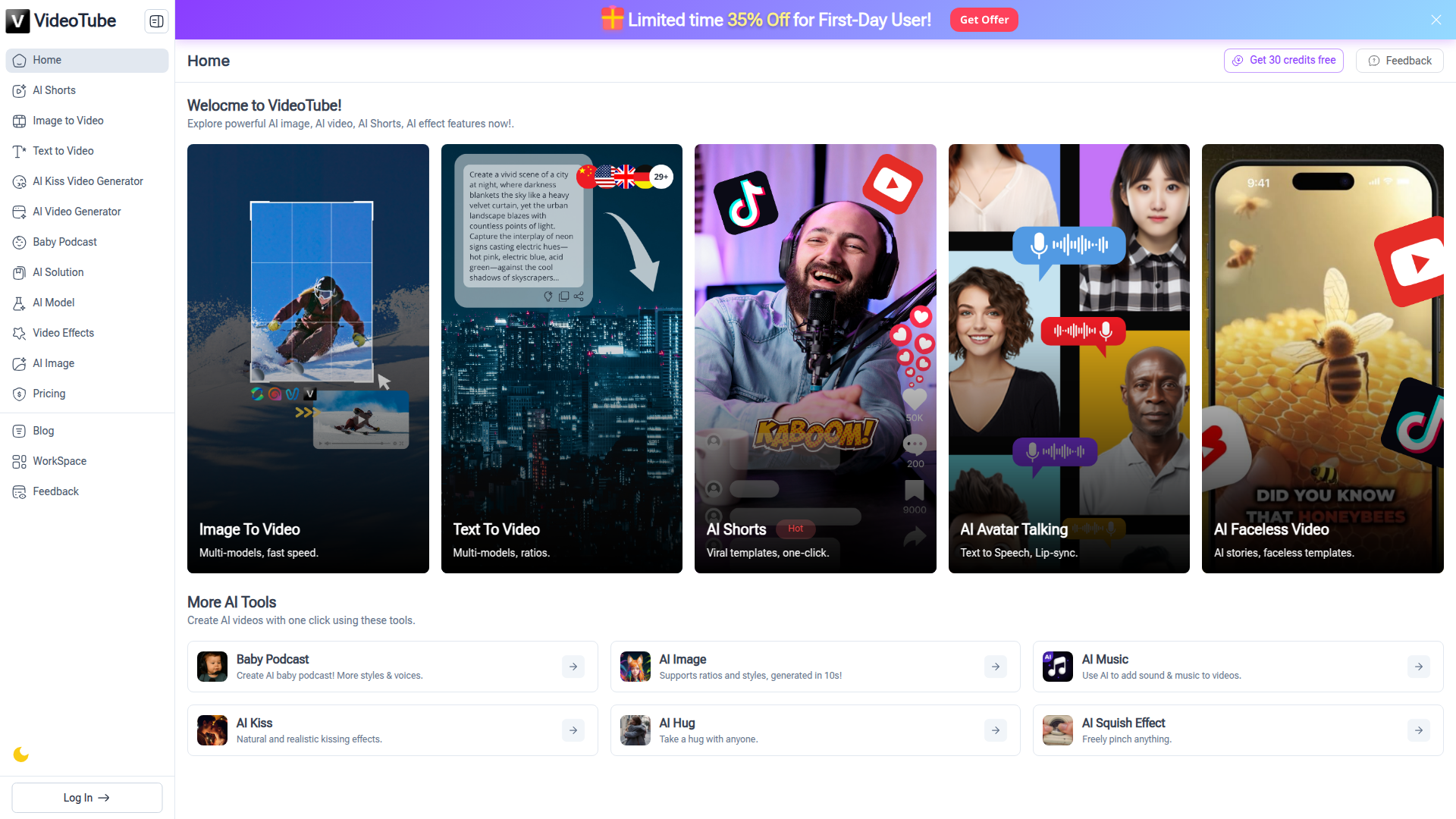Open the Image To Video card
This screenshot has height=819, width=1456.
click(x=308, y=359)
